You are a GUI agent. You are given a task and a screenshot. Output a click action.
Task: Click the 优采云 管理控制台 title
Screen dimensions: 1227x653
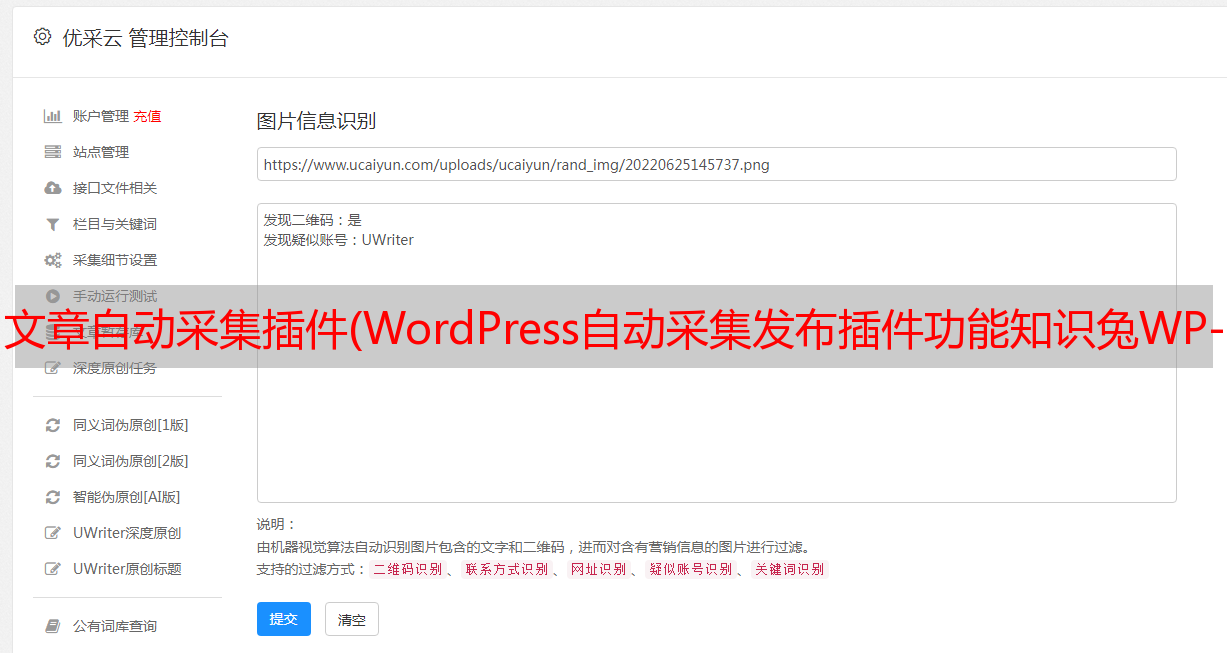[x=145, y=38]
